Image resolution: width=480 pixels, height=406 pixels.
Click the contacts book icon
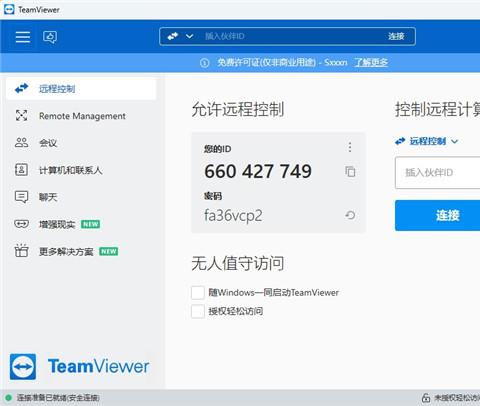click(21, 170)
